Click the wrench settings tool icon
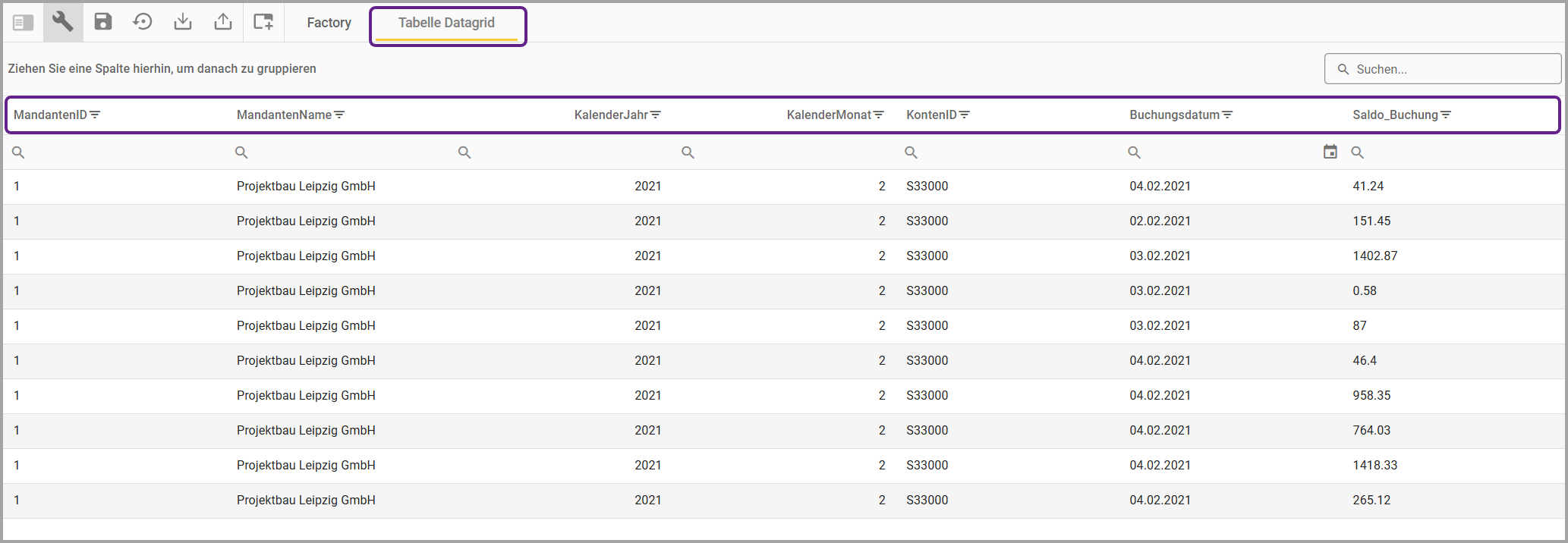Viewport: 1568px width, 543px height. (x=63, y=22)
